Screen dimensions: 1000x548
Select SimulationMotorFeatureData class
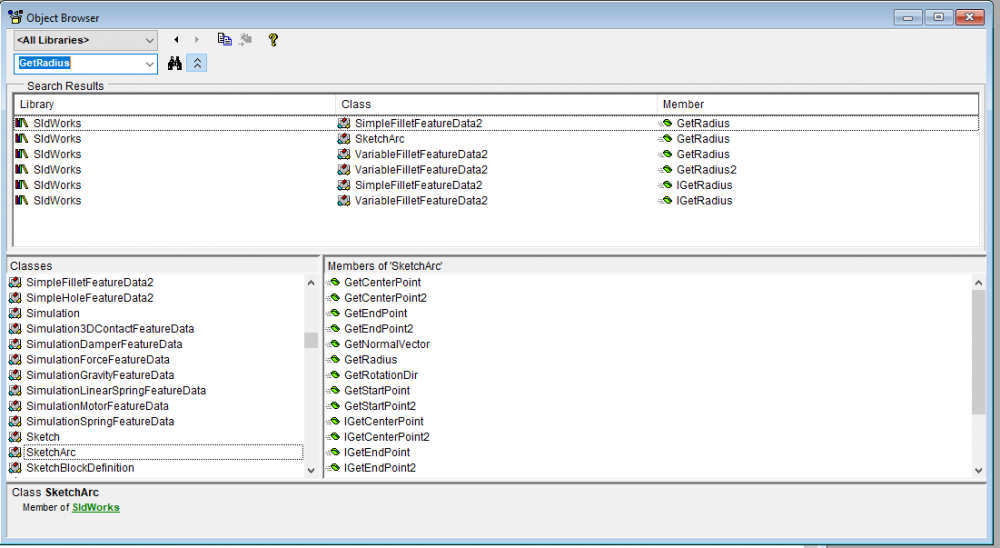coord(98,406)
